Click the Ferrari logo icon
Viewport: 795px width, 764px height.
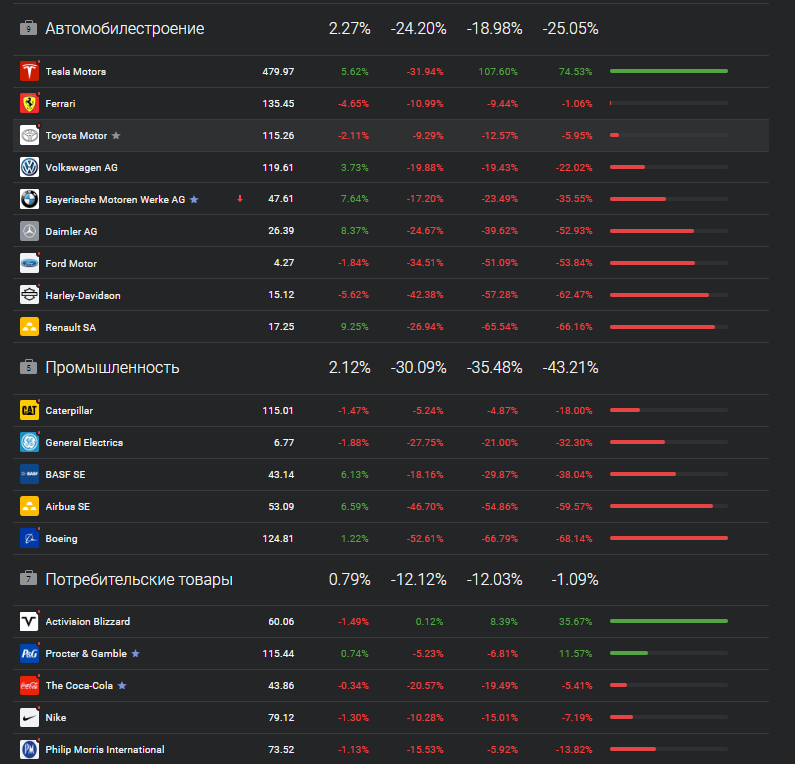[x=29, y=104]
